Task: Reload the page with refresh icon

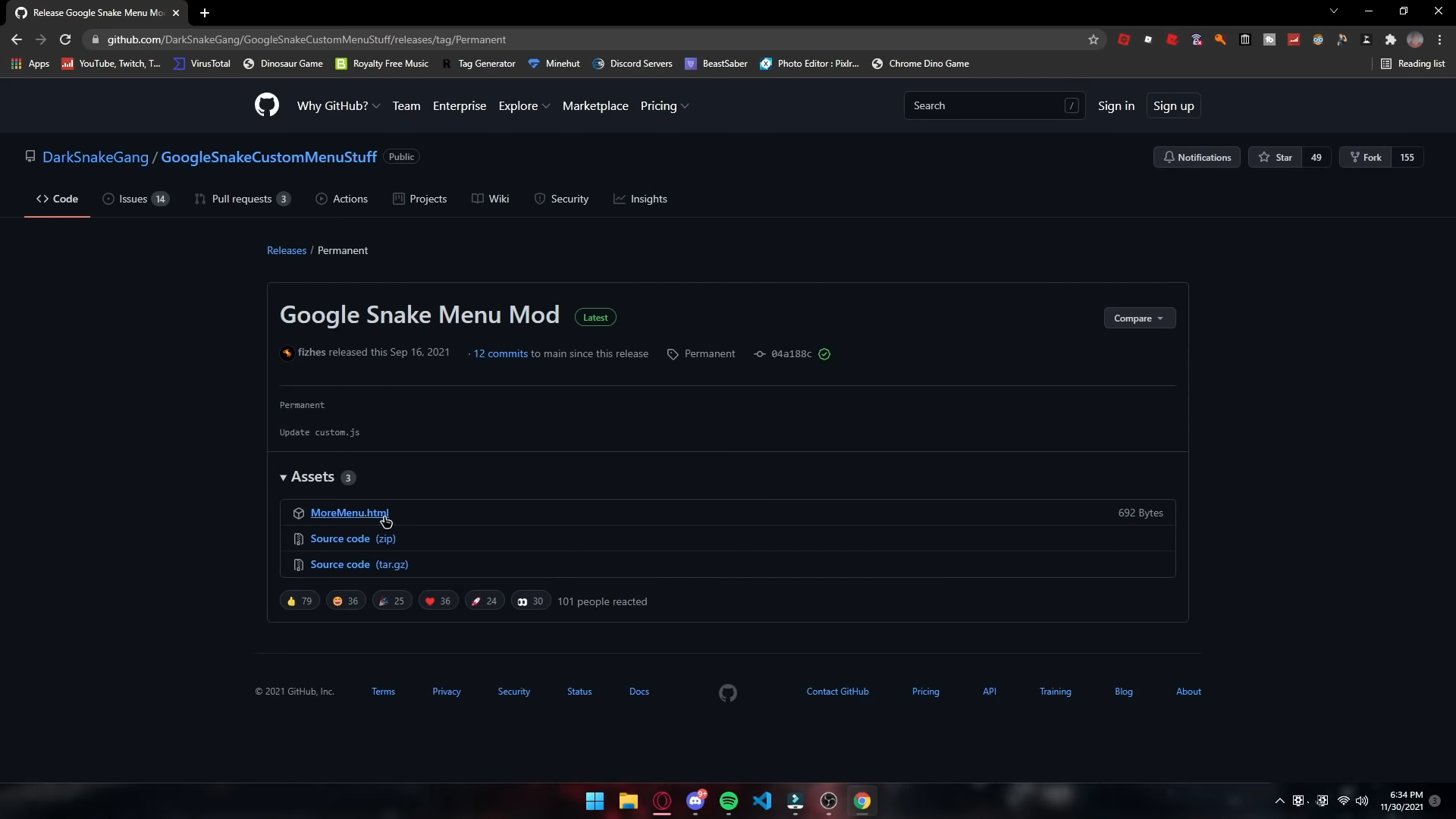Action: 65,39
